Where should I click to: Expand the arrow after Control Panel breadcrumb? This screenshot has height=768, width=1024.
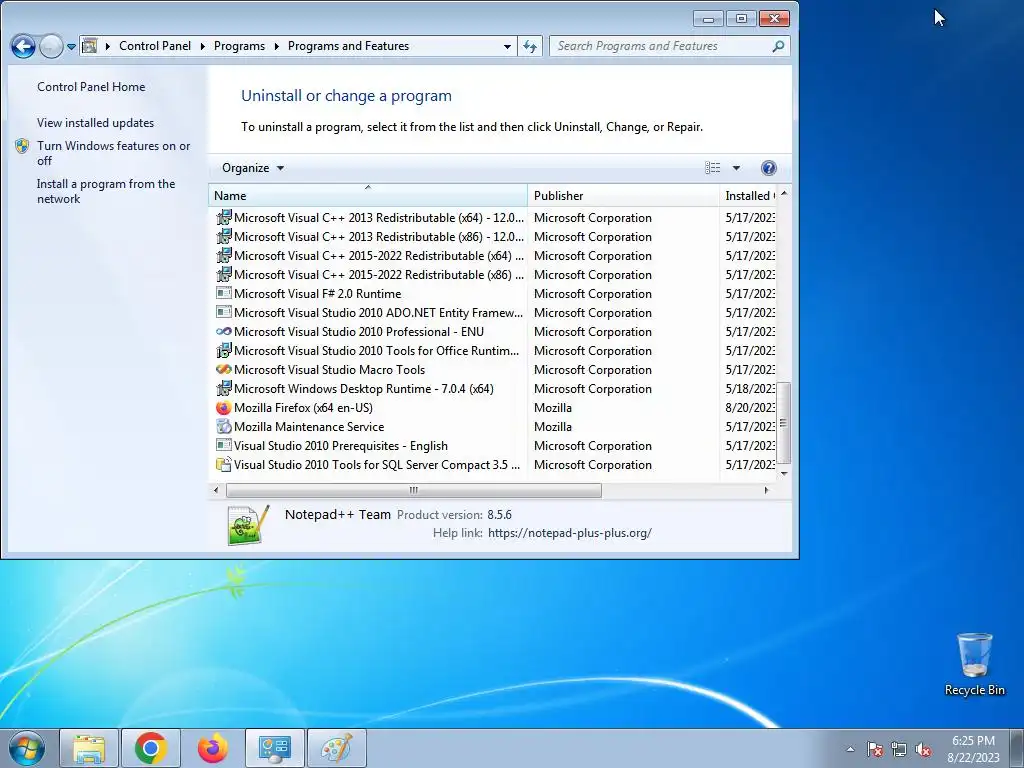coord(202,46)
